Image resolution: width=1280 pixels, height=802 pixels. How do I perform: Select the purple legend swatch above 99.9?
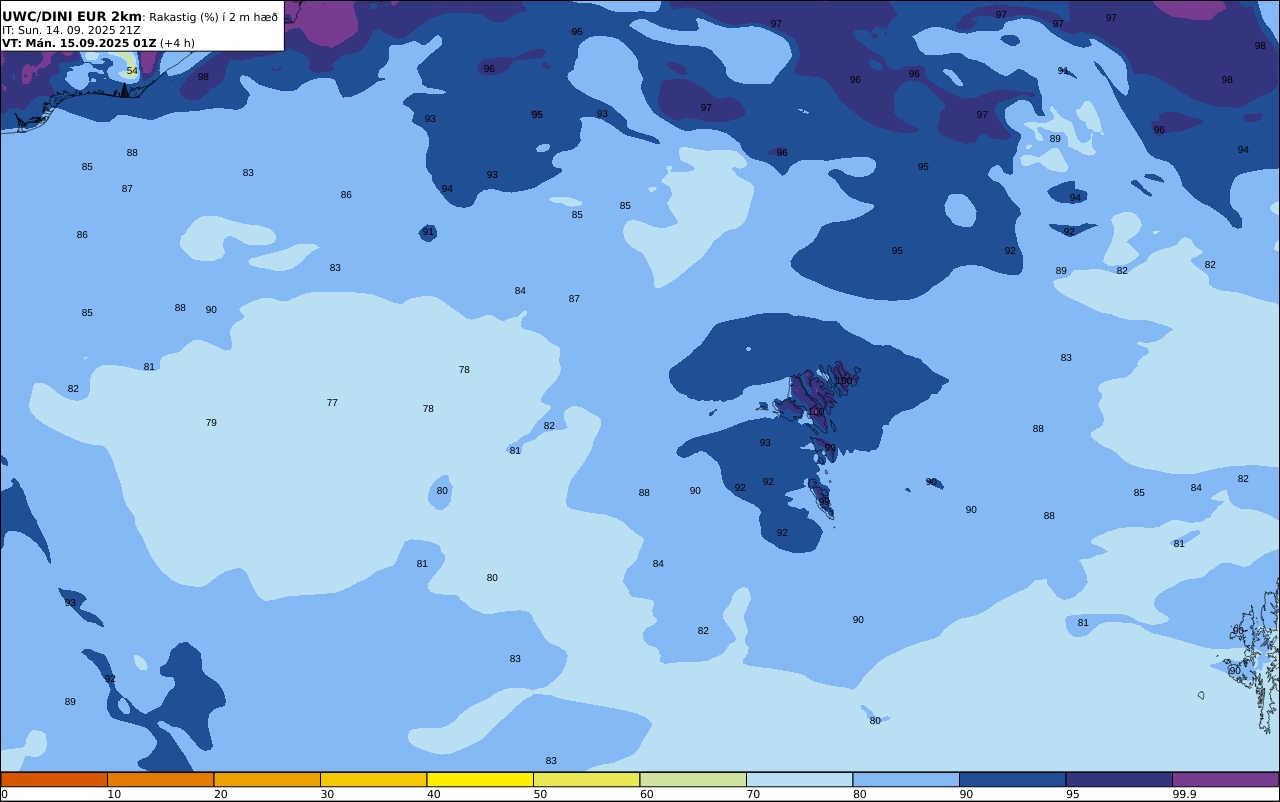(x=1225, y=779)
